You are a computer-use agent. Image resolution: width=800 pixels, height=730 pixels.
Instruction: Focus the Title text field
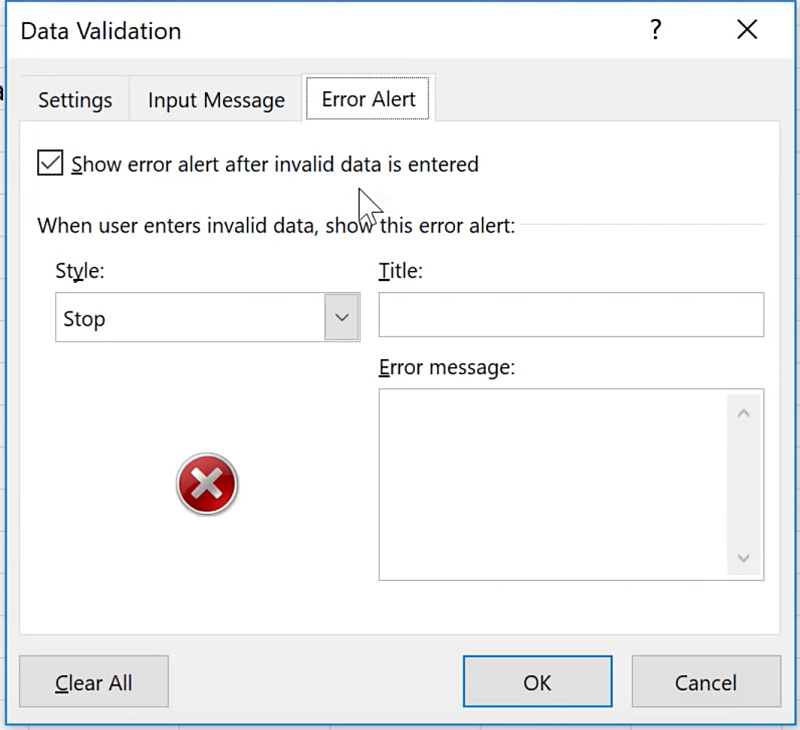pos(571,315)
